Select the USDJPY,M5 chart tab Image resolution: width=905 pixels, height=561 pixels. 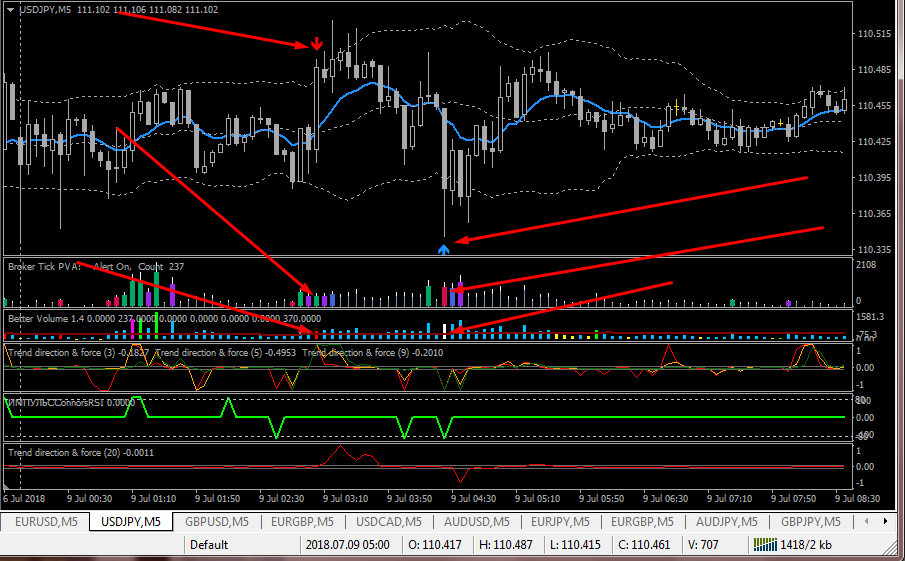point(131,522)
